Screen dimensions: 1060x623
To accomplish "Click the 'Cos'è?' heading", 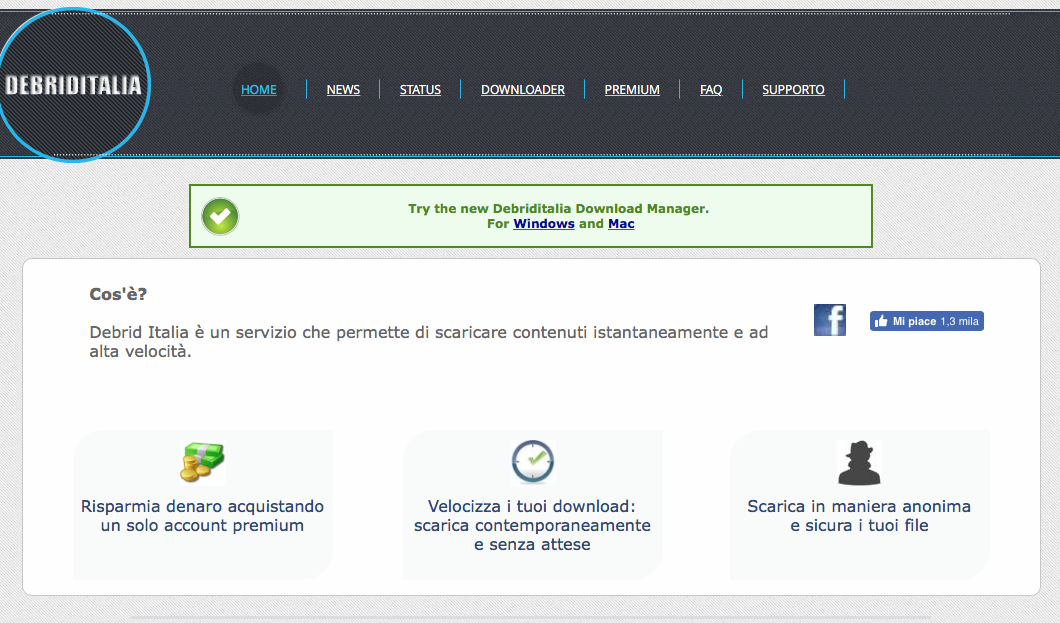I will coord(118,294).
